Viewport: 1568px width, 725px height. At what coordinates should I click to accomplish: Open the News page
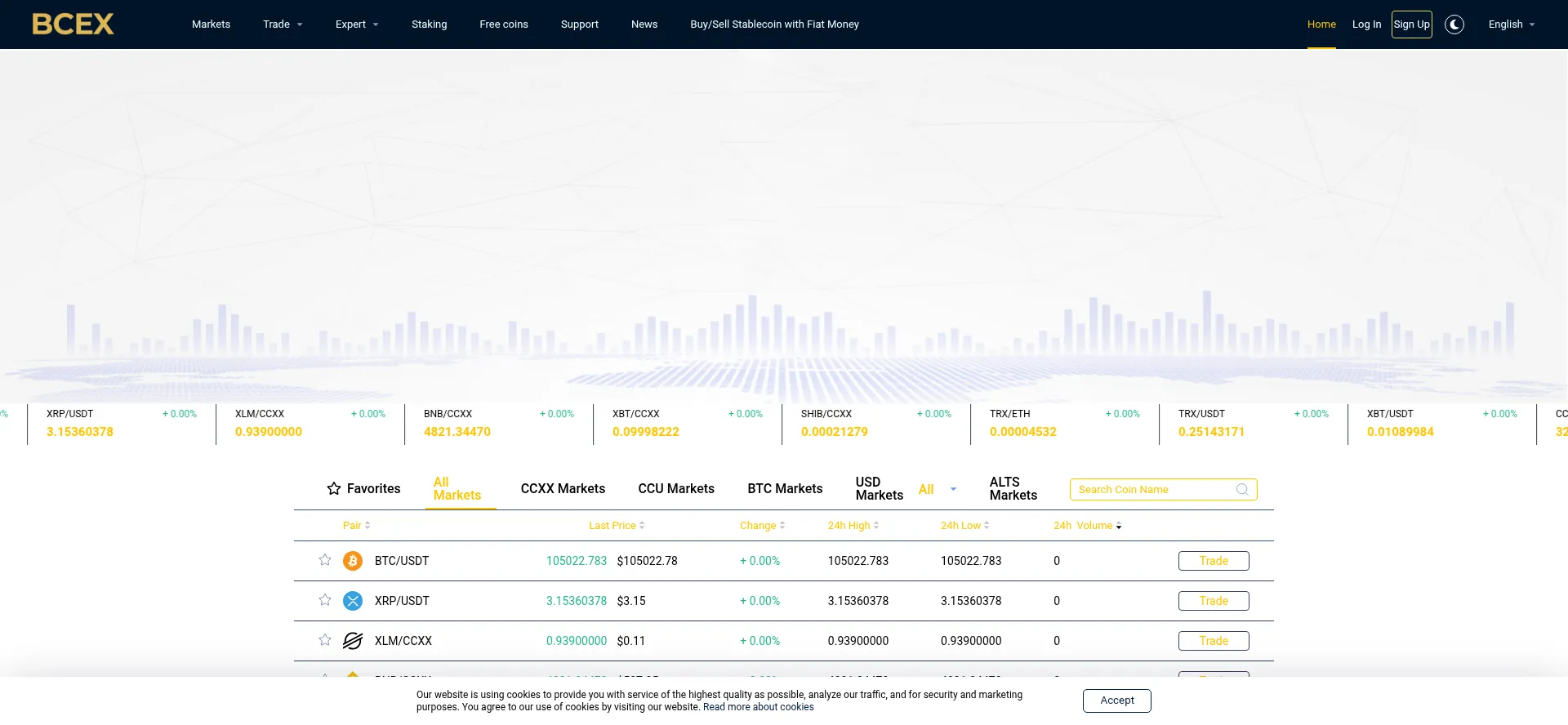[x=644, y=24]
